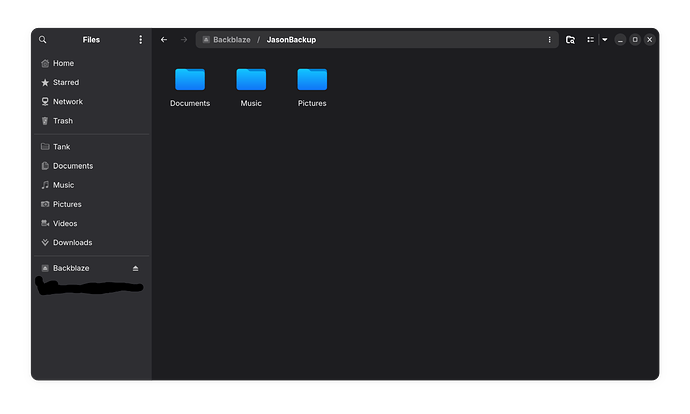The height and width of the screenshot is (414, 690).
Task: Select Music in the sidebar
Action: (92, 185)
